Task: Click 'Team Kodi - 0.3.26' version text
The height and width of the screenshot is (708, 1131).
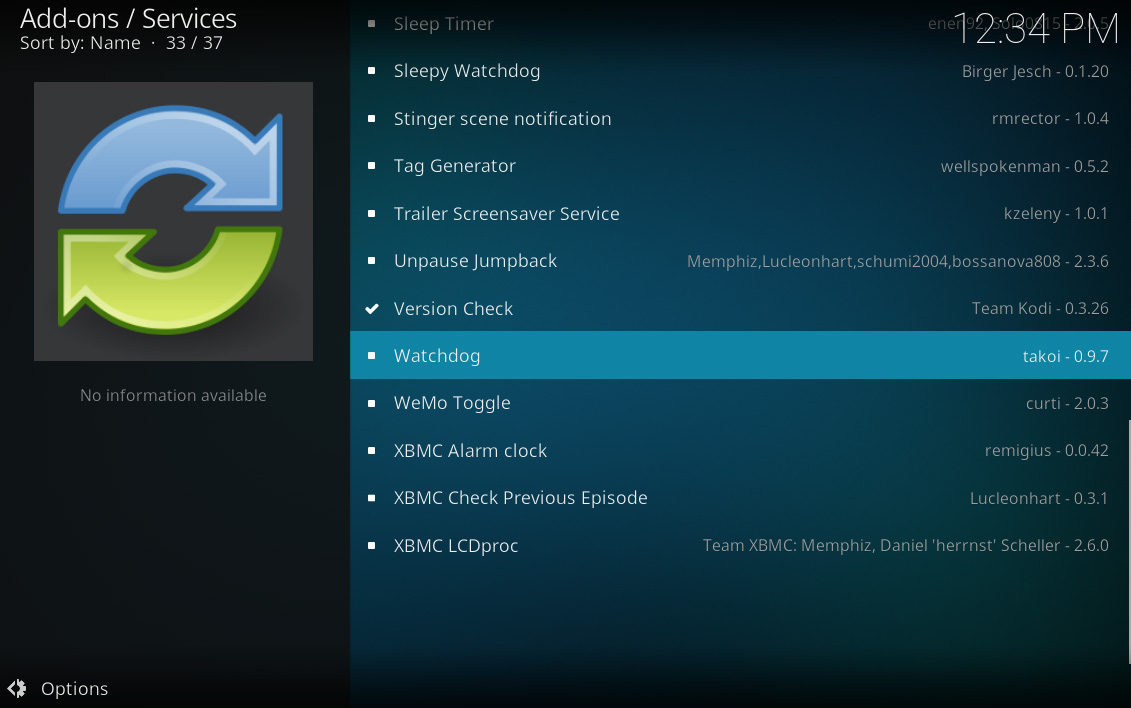Action: coord(1039,309)
